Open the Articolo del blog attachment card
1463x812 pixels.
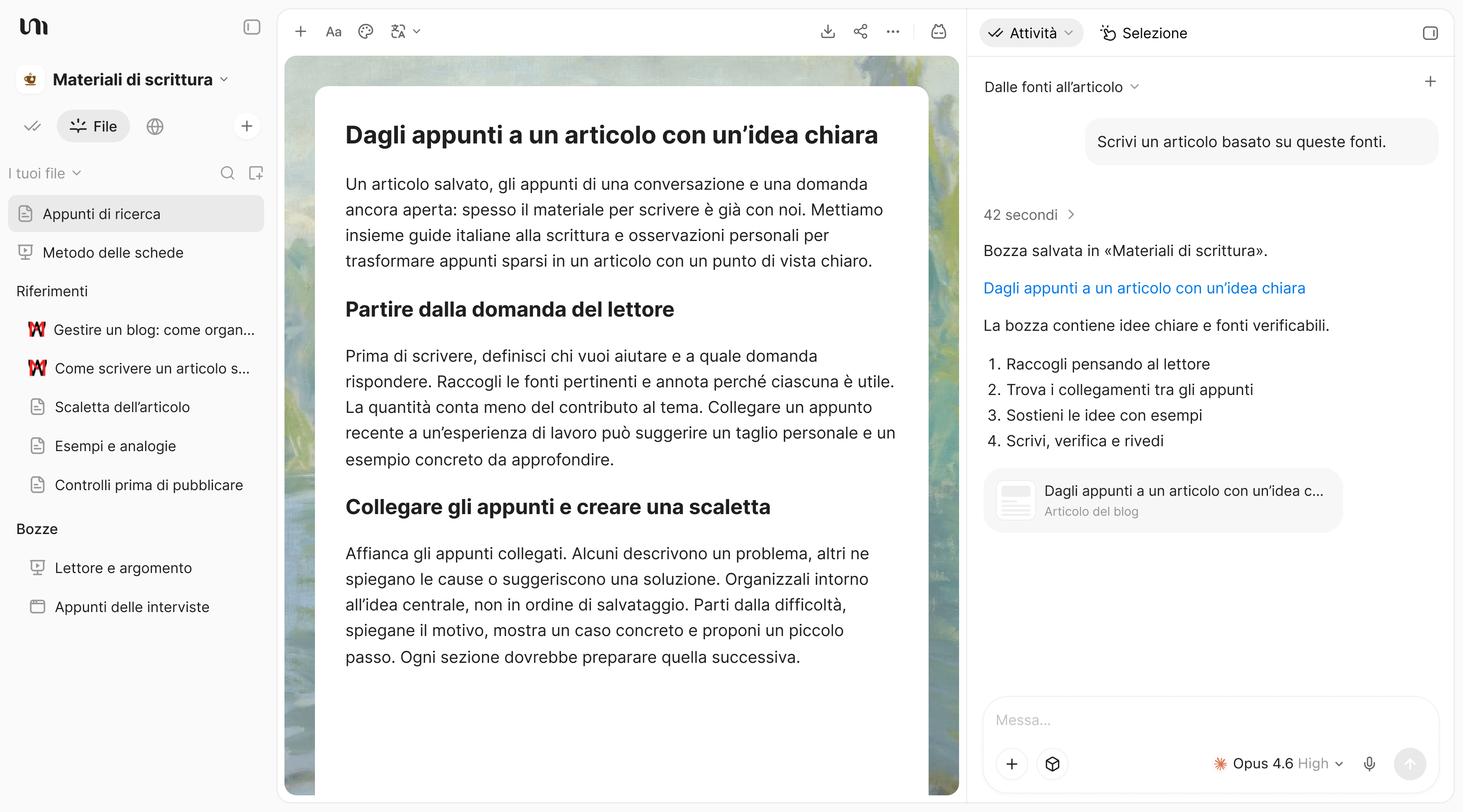(1163, 500)
